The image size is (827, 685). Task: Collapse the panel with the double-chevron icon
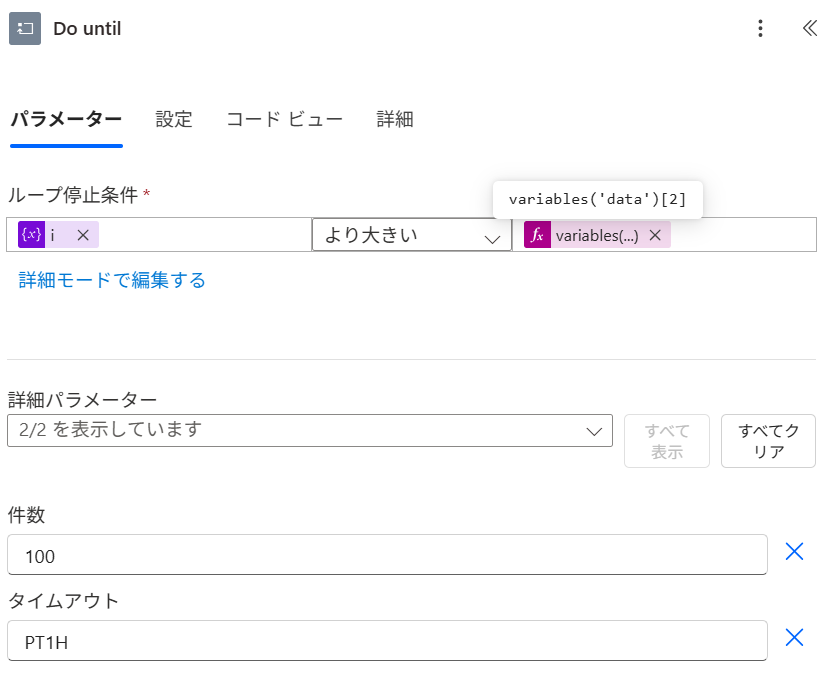click(x=808, y=28)
